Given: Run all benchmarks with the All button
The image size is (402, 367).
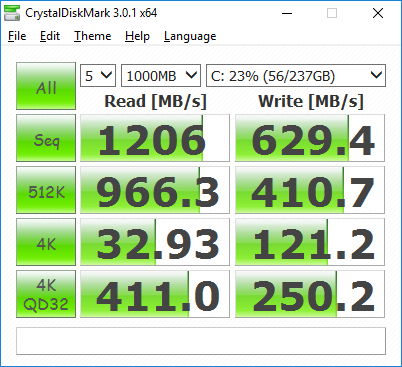Looking at the screenshot, I should click(46, 86).
